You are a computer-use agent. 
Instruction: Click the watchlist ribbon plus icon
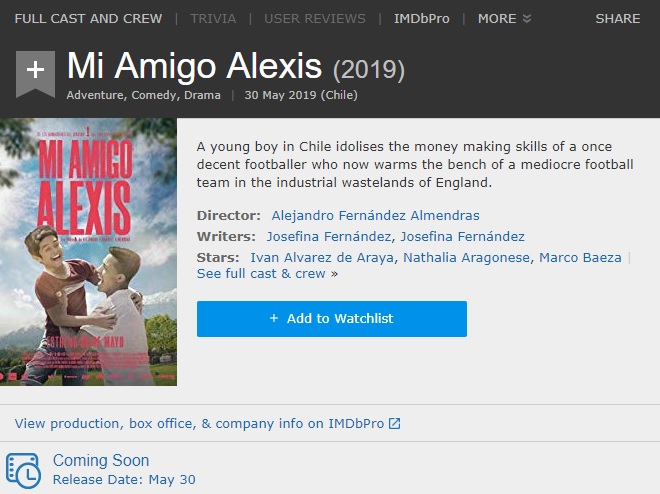pyautogui.click(x=35, y=71)
